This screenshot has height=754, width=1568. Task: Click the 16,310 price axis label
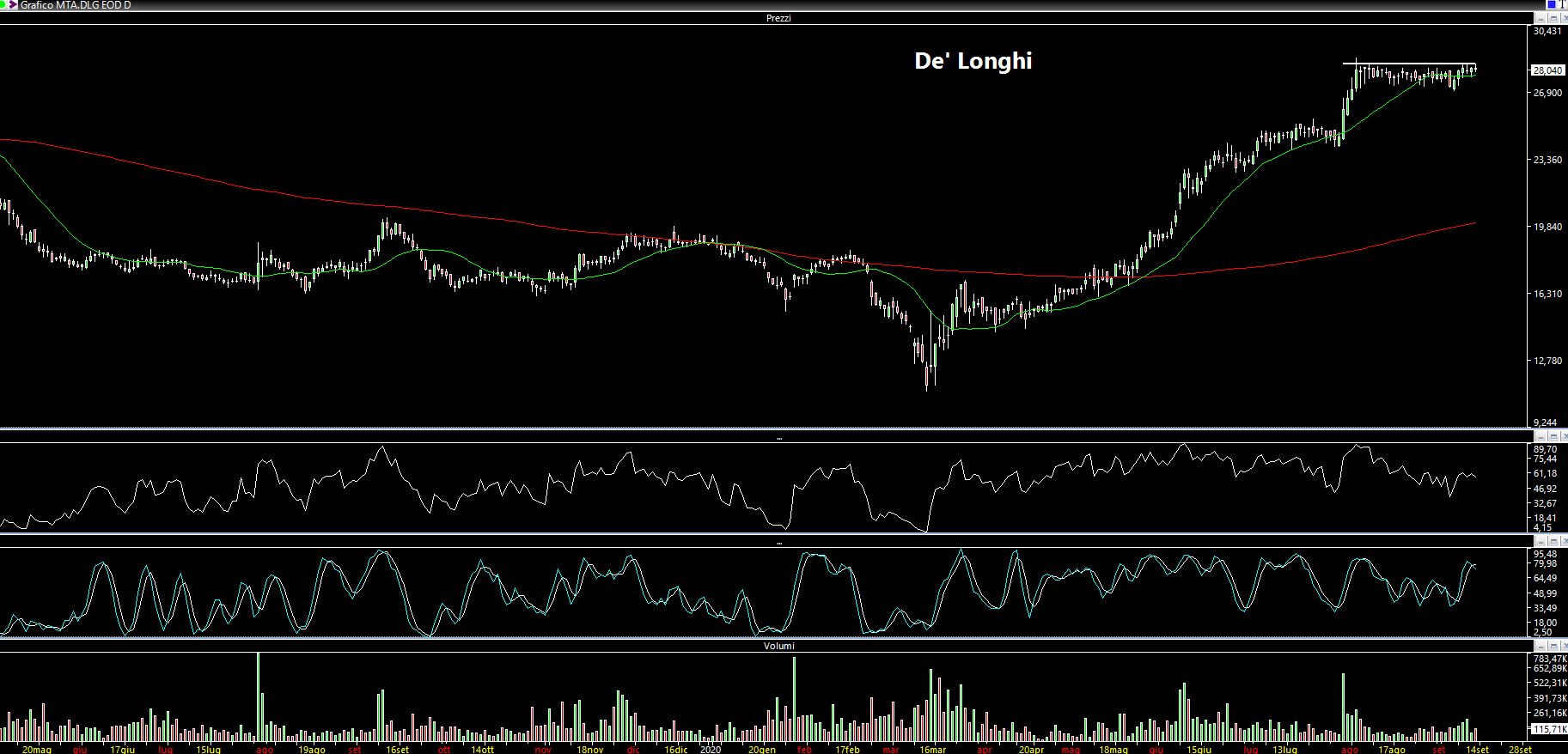point(1547,294)
